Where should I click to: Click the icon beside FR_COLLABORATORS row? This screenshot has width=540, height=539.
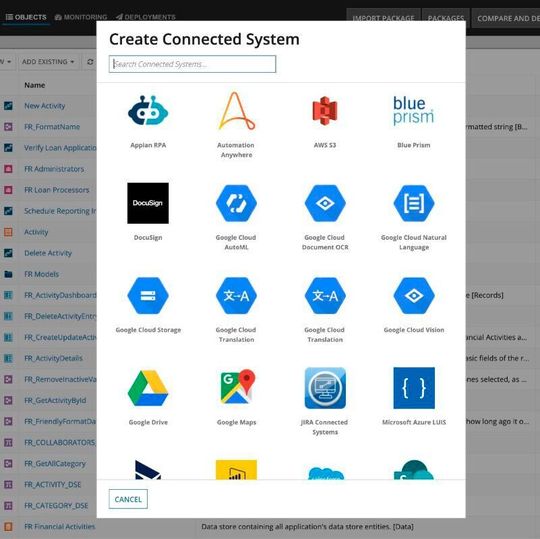[8, 442]
